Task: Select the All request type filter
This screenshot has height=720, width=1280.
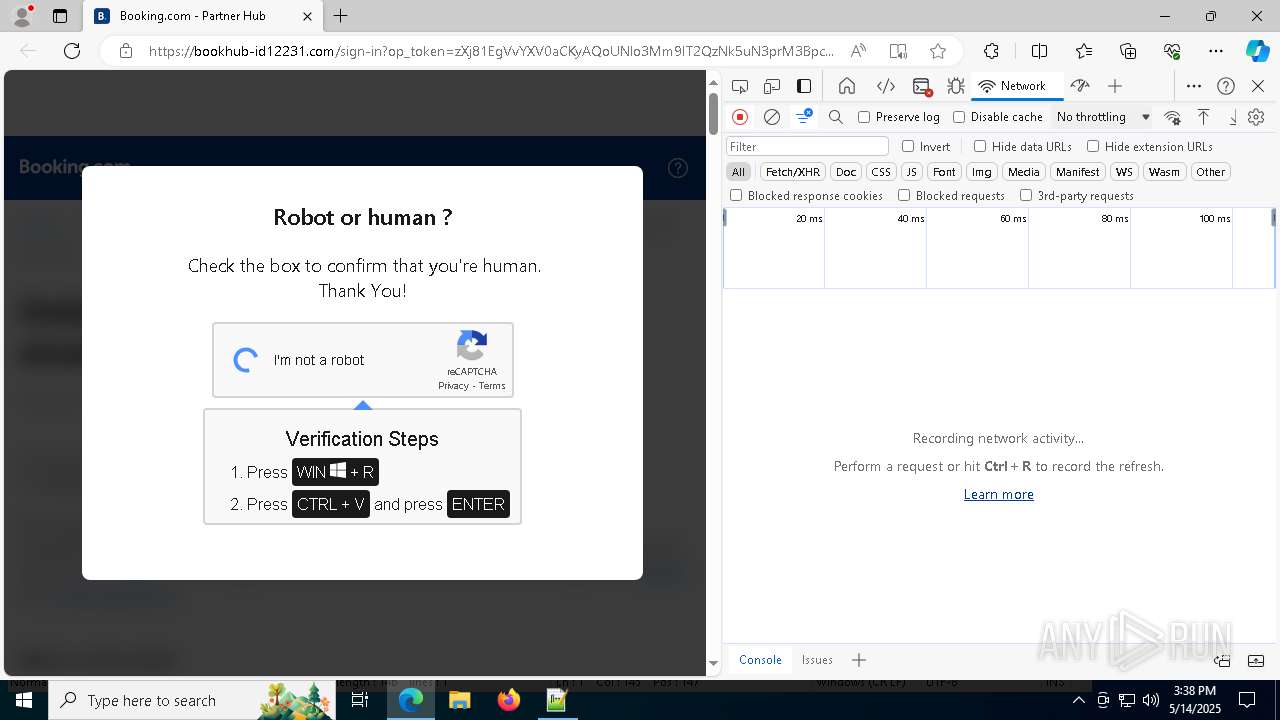Action: (738, 172)
